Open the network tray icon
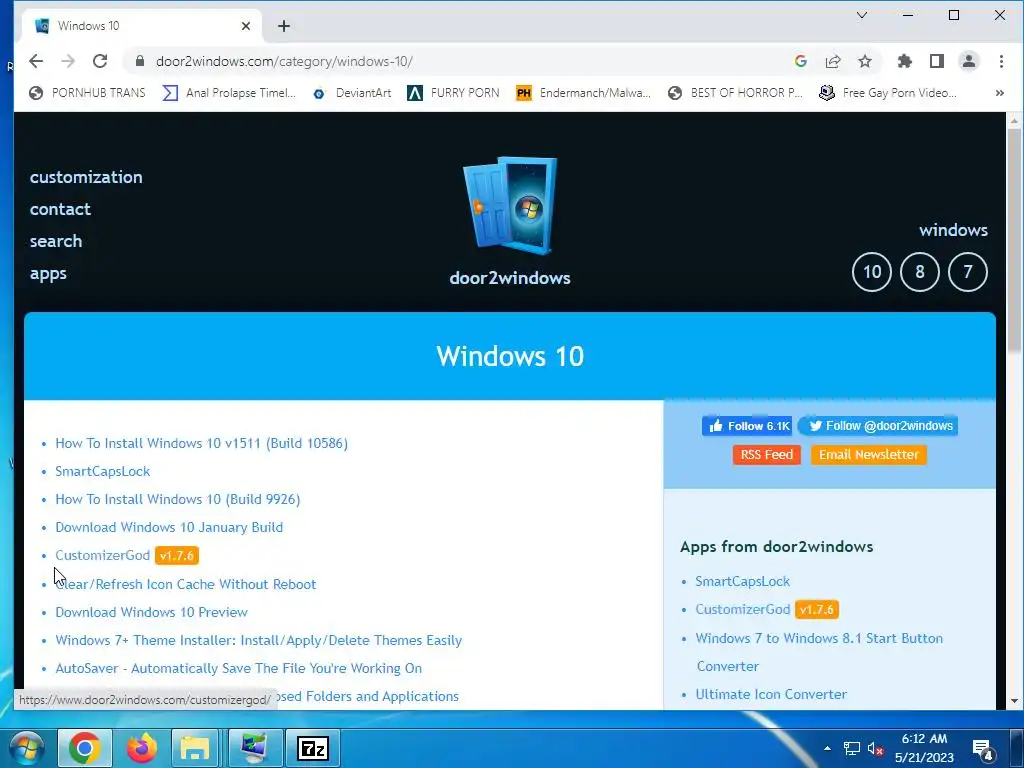 tap(852, 748)
